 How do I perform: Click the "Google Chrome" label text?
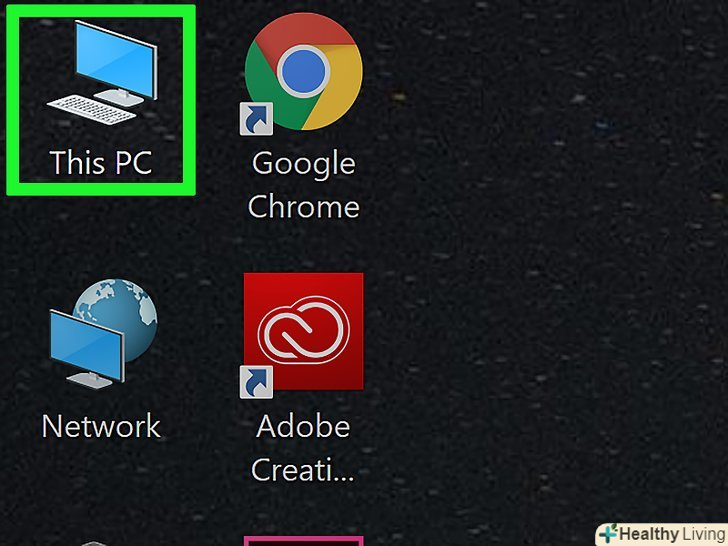pos(304,185)
